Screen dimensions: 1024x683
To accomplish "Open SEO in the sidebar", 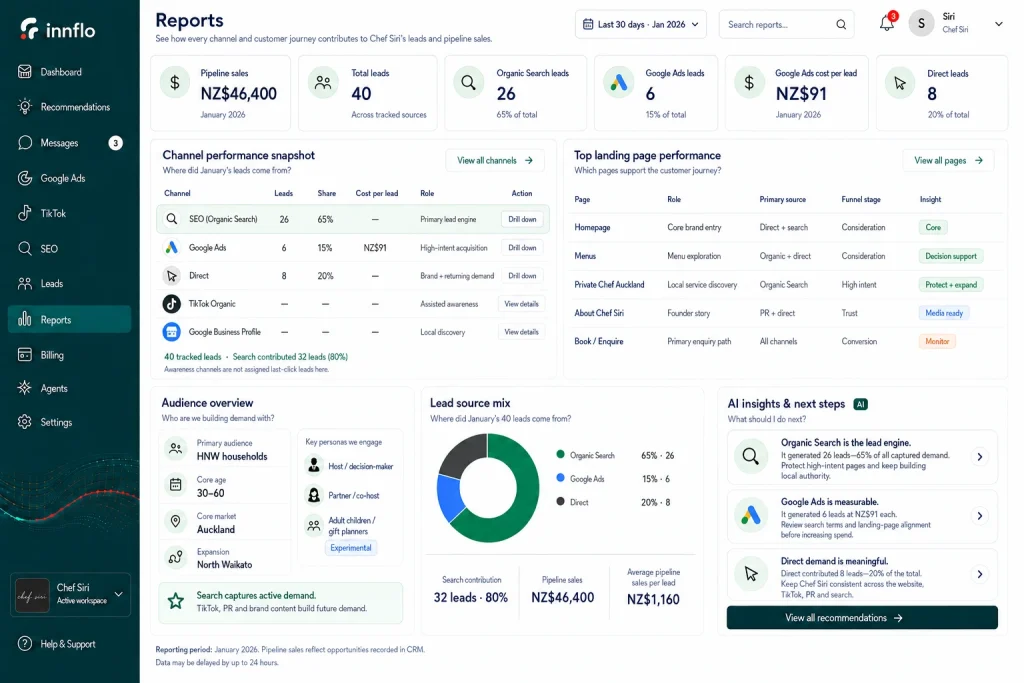I will 69,248.
